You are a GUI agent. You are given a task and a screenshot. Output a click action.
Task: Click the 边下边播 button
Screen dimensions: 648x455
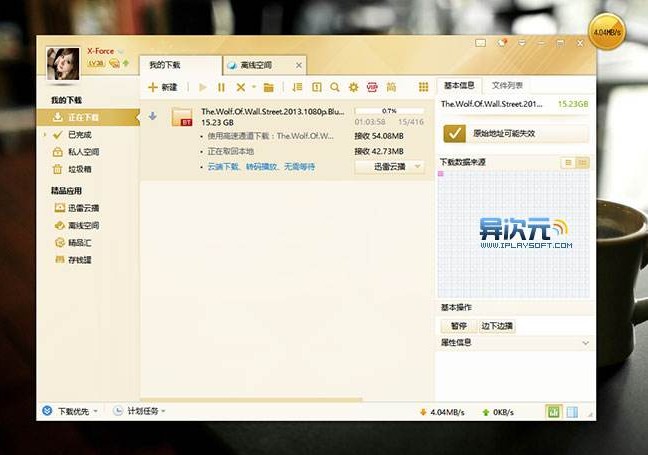(x=497, y=326)
